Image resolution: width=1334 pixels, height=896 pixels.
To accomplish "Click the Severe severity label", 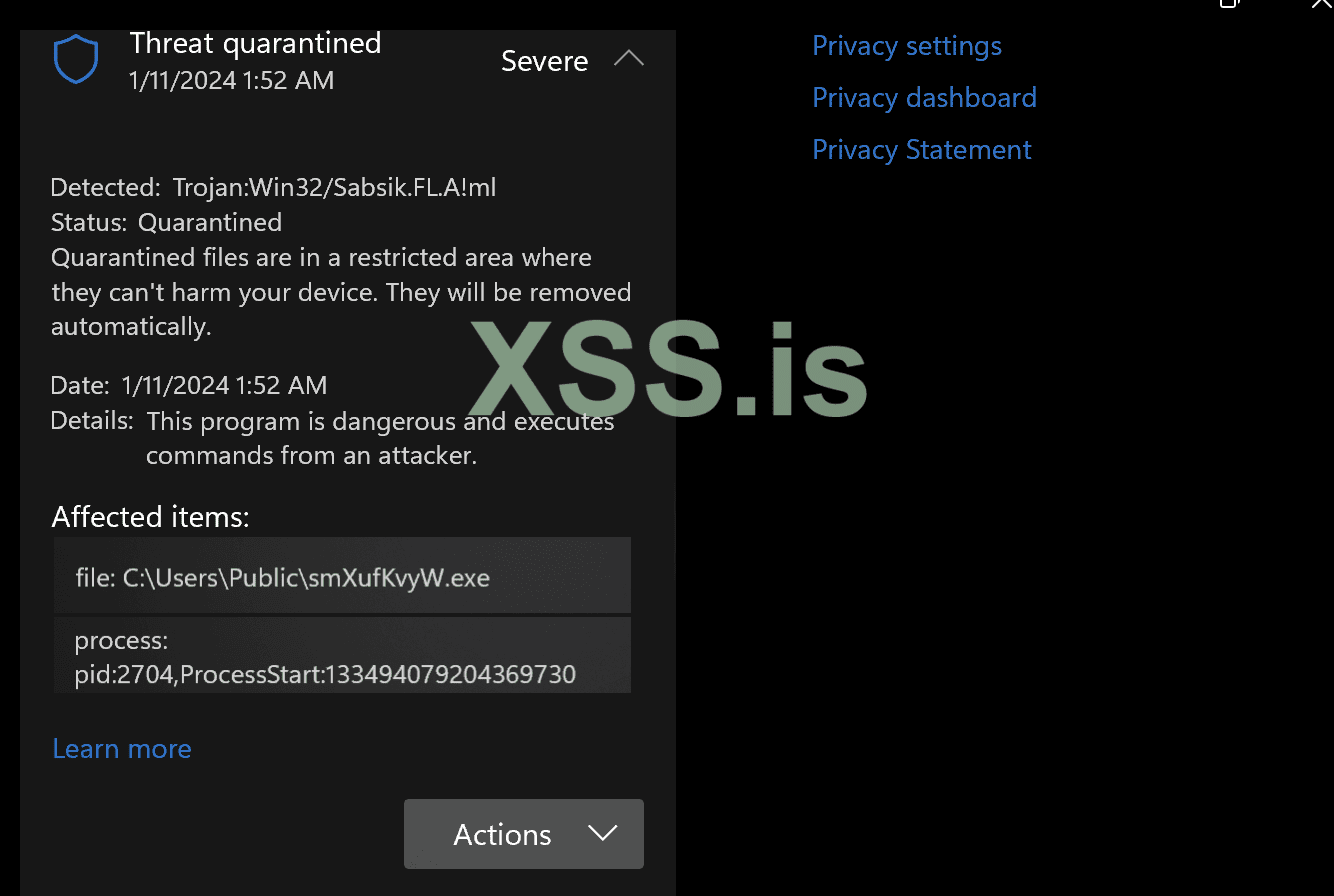I will [x=544, y=61].
